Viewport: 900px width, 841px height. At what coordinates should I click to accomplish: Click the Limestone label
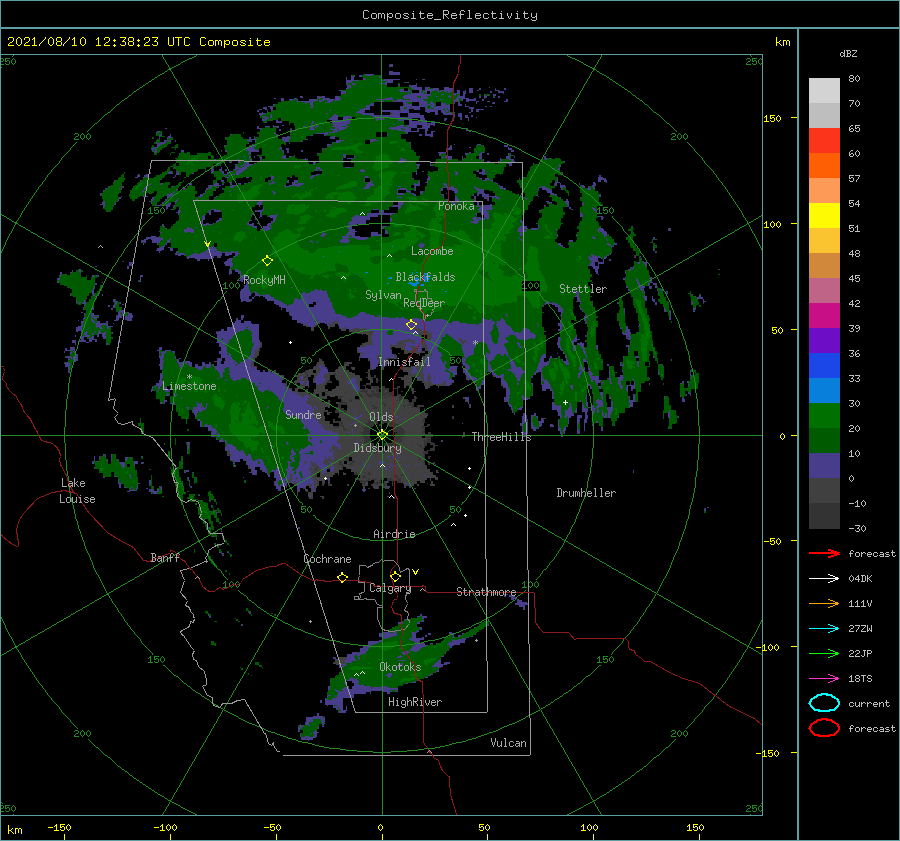point(189,386)
